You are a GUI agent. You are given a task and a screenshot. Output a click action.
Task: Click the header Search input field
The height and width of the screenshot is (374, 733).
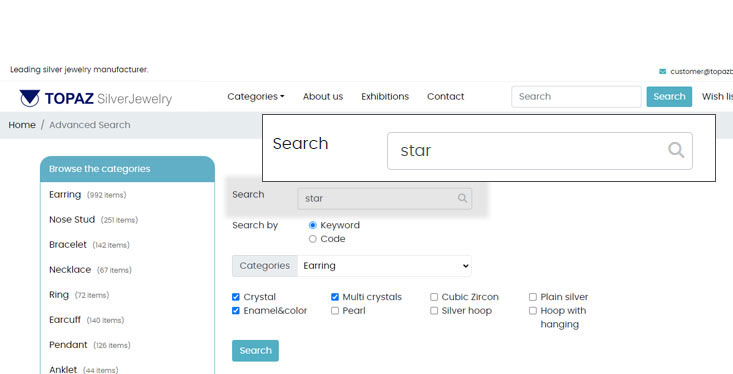coord(576,96)
